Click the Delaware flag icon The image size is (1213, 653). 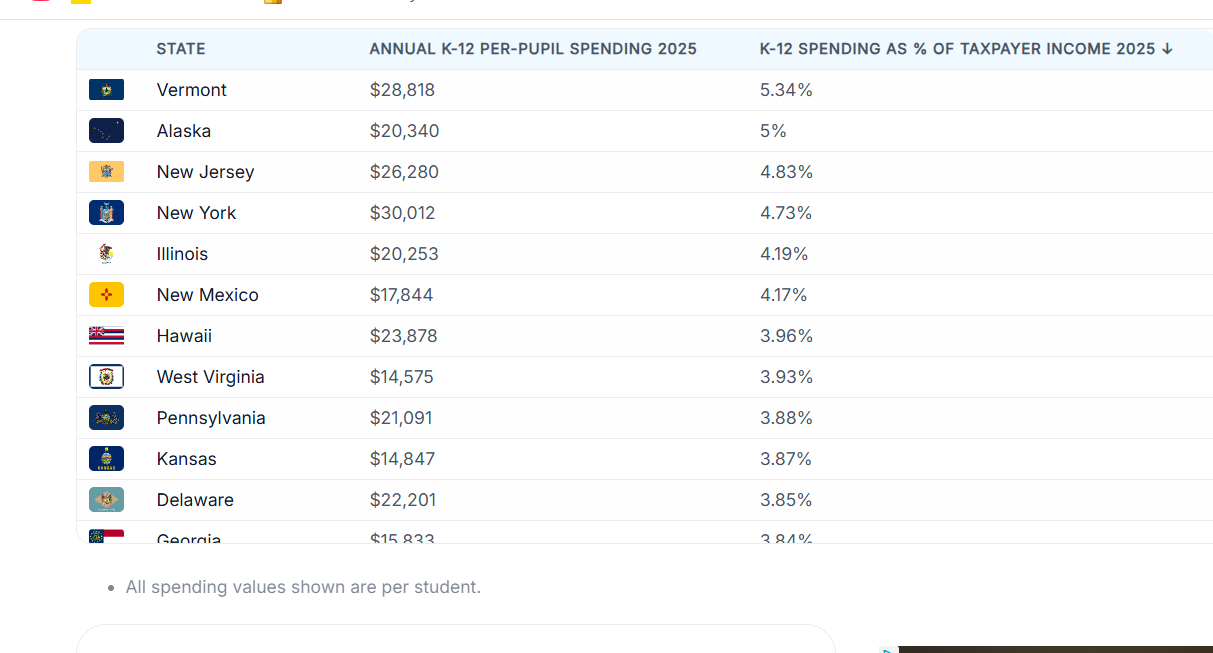tap(106, 500)
